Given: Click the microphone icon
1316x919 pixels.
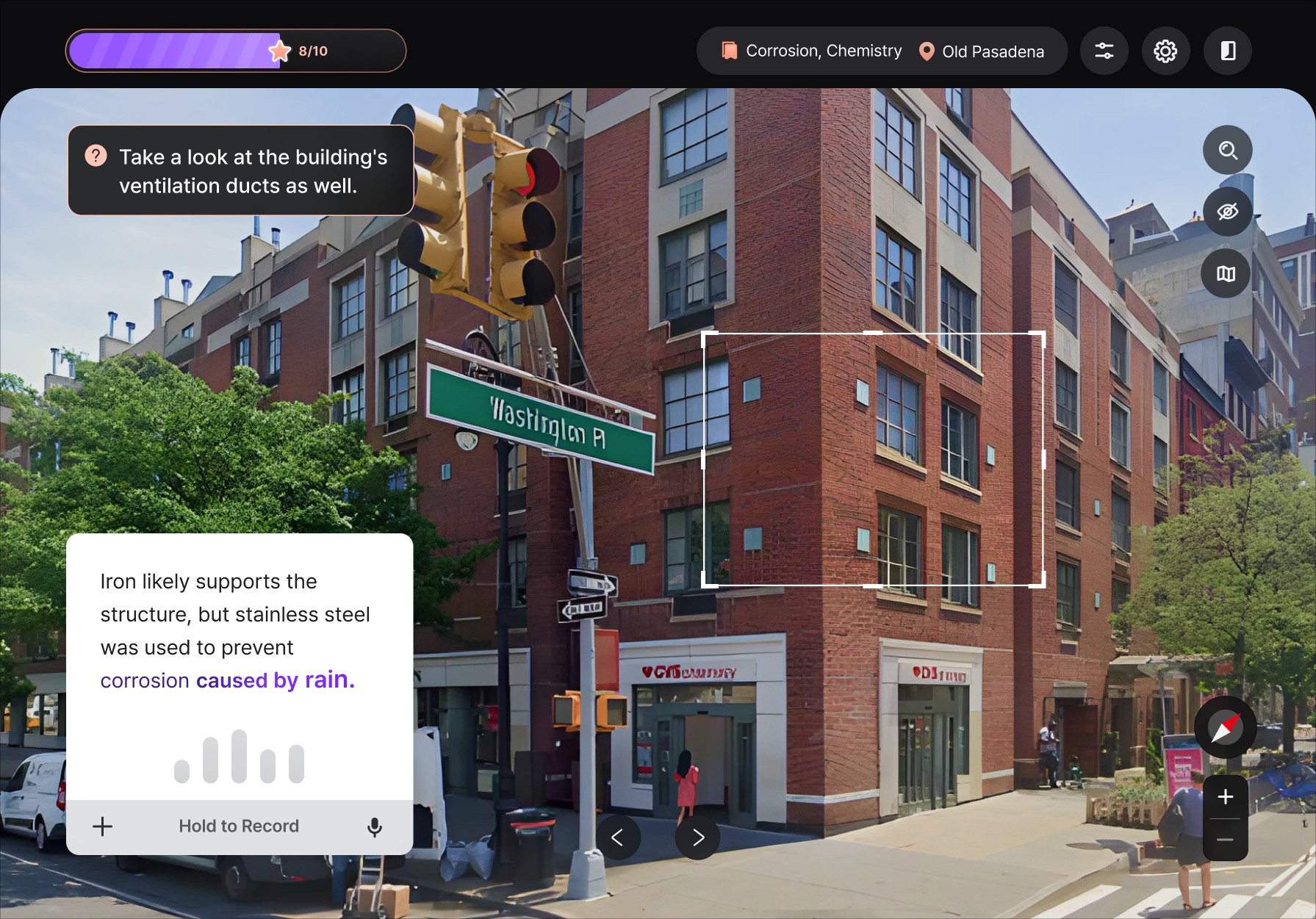Looking at the screenshot, I should 374,826.
